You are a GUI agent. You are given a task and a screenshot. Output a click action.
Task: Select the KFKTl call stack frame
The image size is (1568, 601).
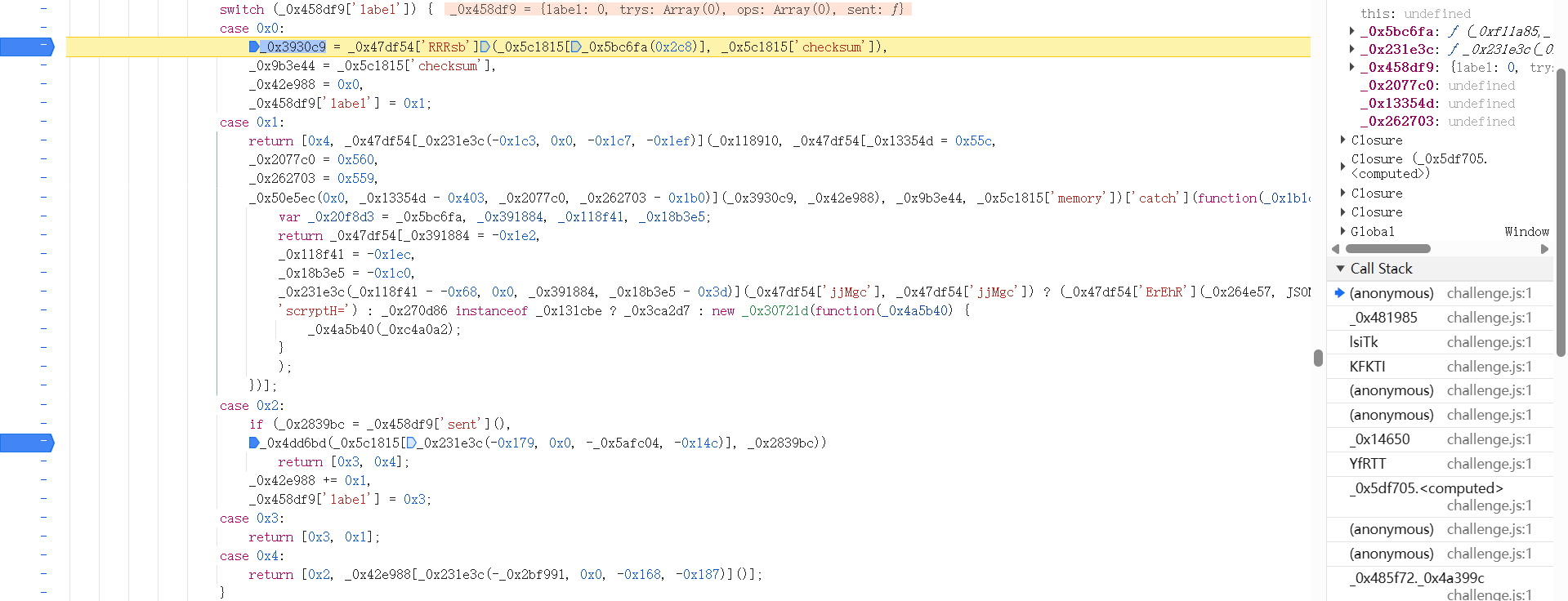tap(1367, 367)
